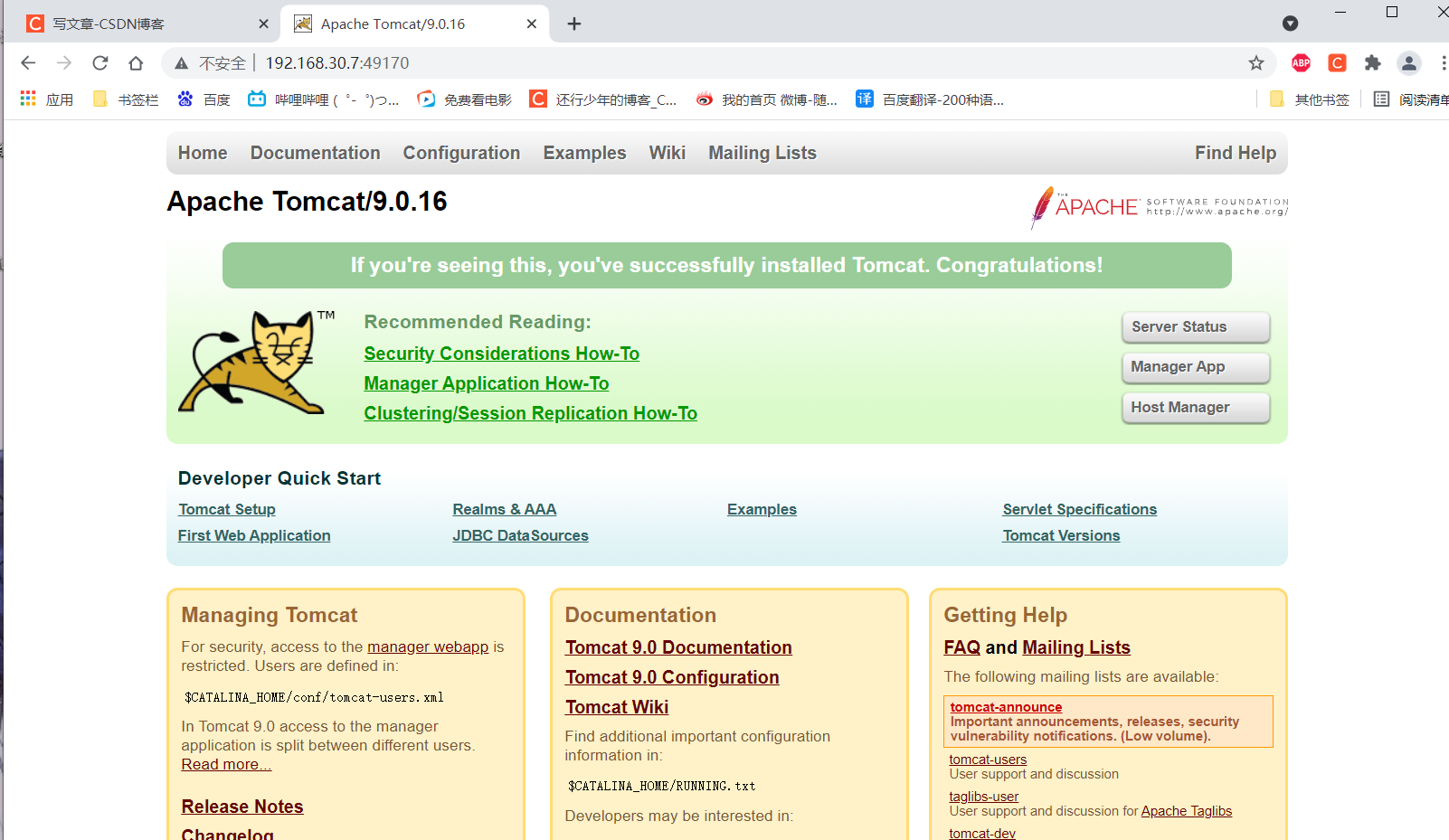1449x840 pixels.
Task: Open the 阅读清单 reading list
Action: click(1411, 99)
